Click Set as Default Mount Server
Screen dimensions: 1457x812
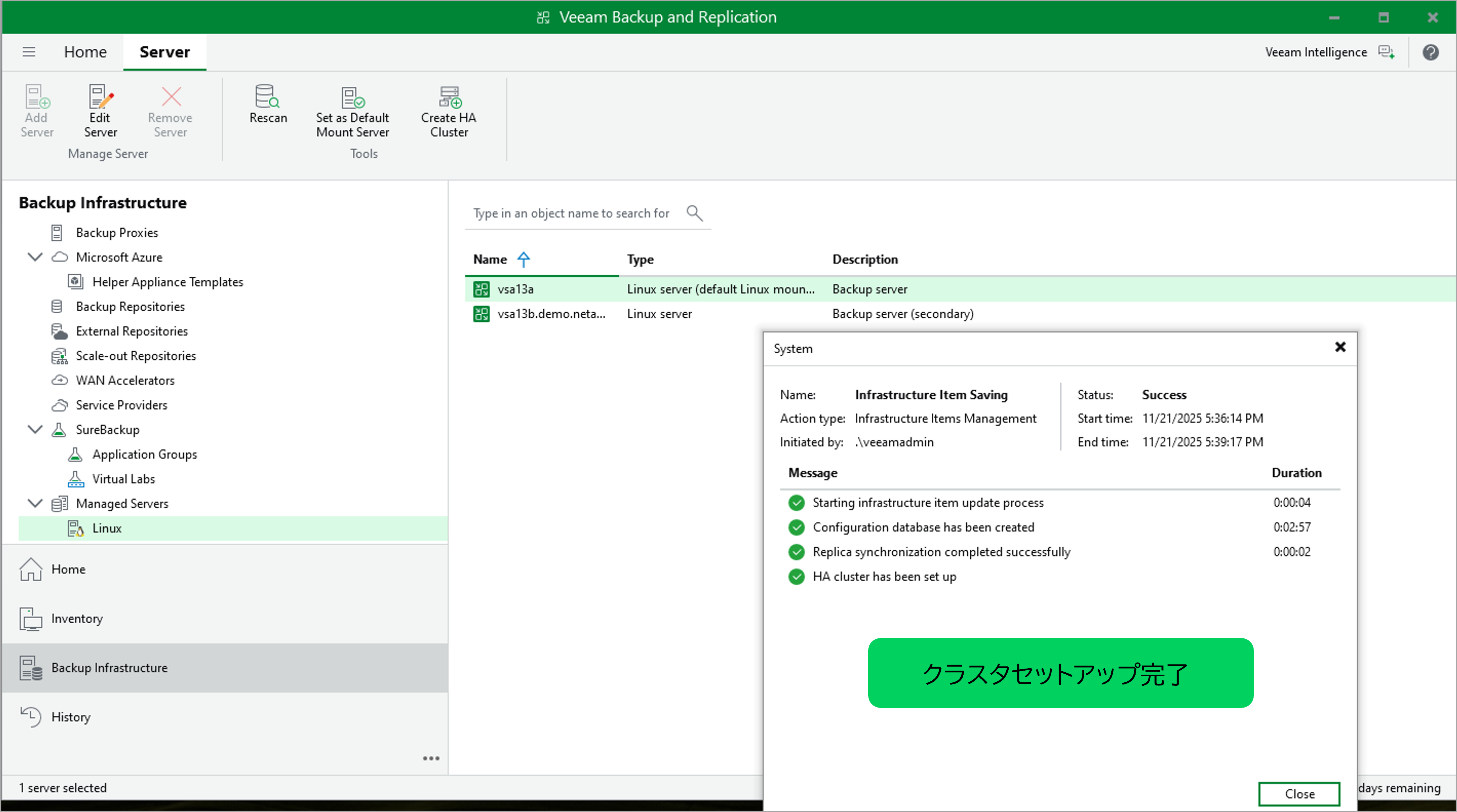coord(352,111)
